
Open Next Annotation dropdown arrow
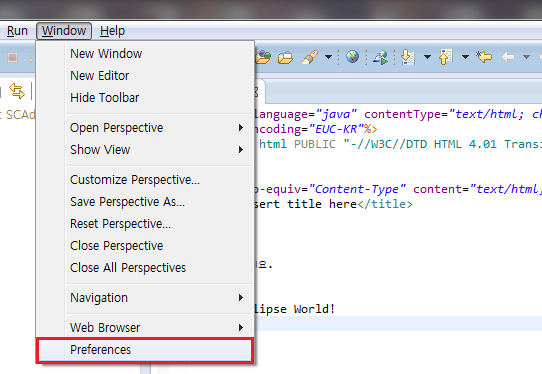coord(428,57)
